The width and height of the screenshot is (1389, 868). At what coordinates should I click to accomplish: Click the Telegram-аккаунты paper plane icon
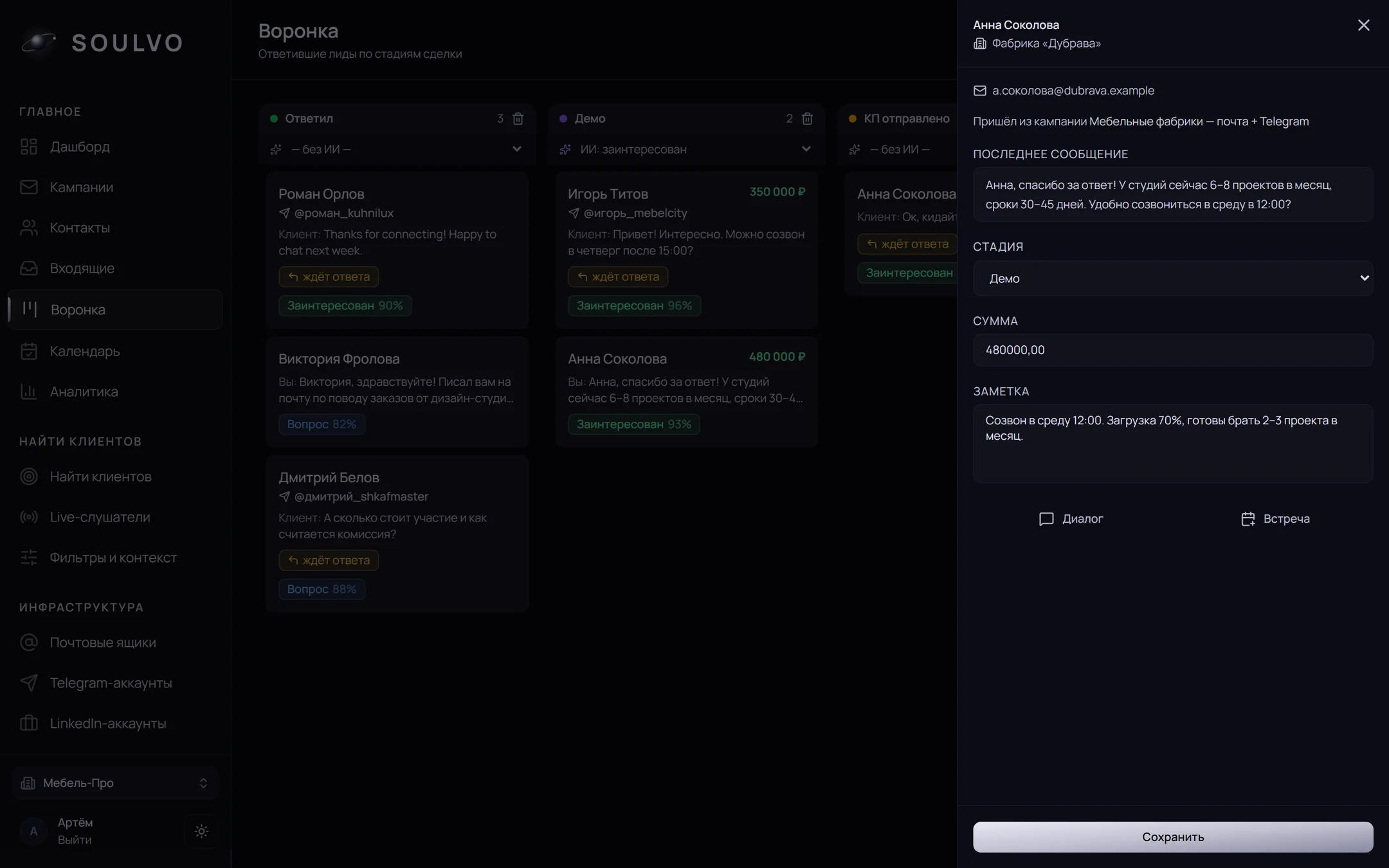click(x=29, y=683)
